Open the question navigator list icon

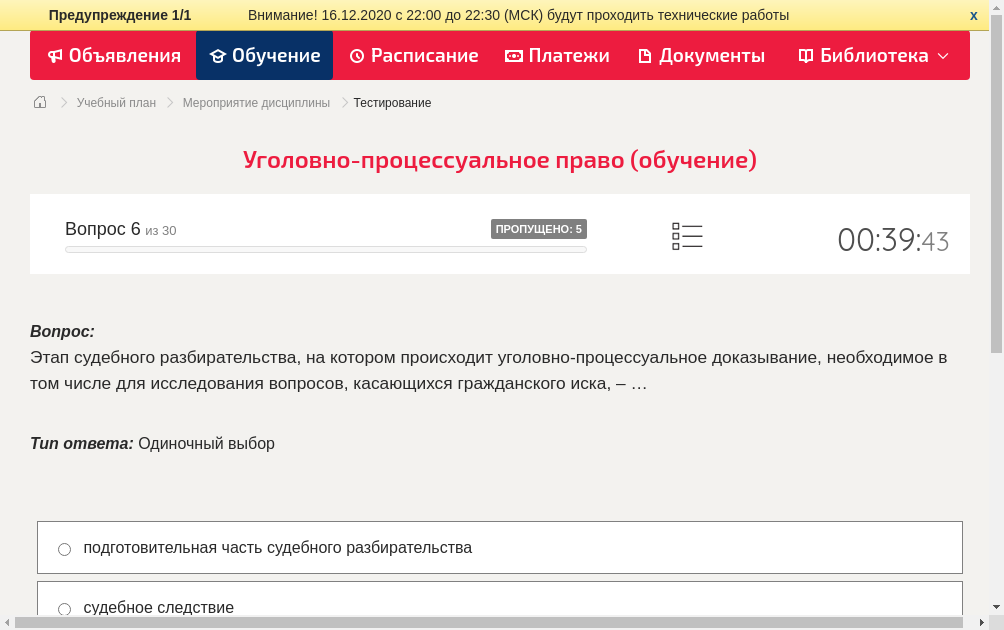click(687, 236)
